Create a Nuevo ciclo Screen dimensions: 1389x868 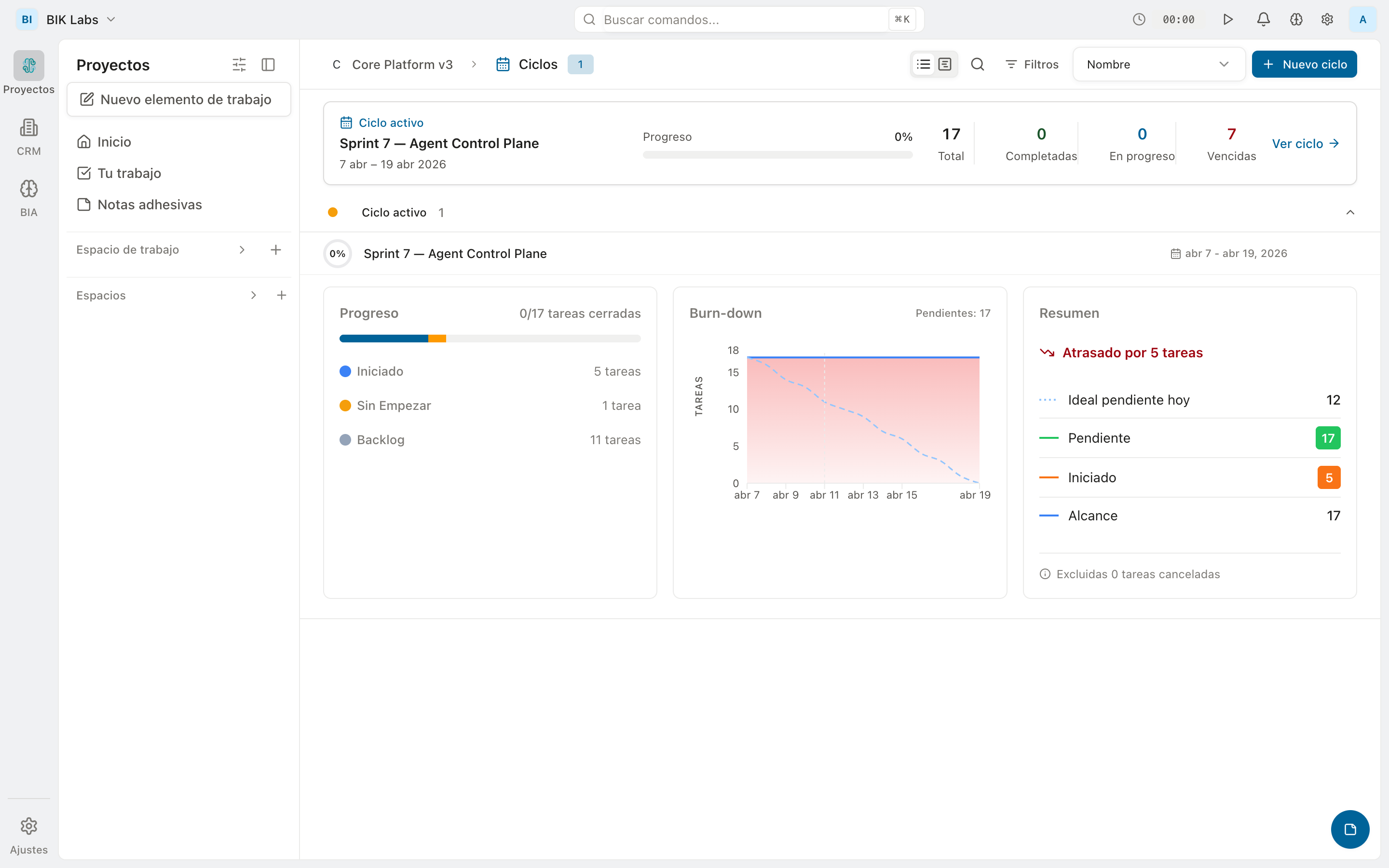1304,64
